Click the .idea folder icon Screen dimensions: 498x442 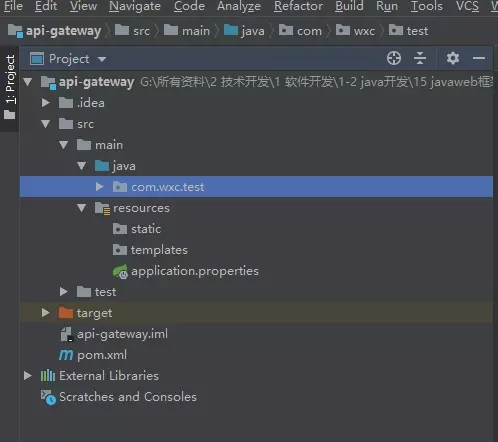[x=66, y=103]
